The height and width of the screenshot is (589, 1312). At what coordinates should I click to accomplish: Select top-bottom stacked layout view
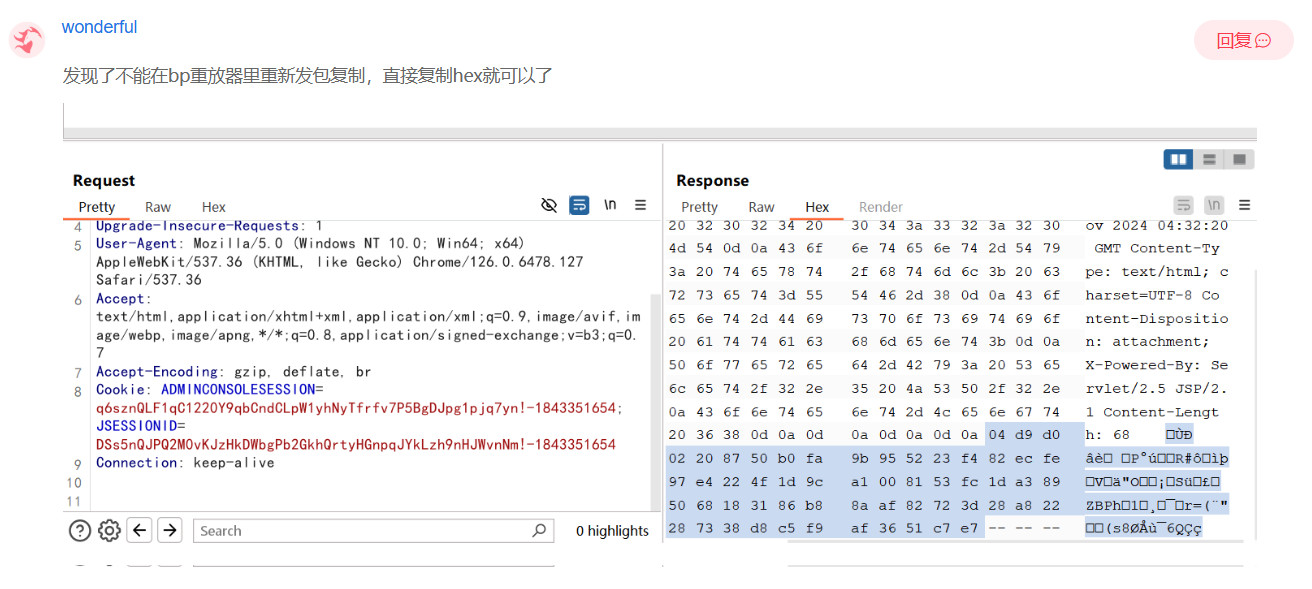pos(1209,159)
